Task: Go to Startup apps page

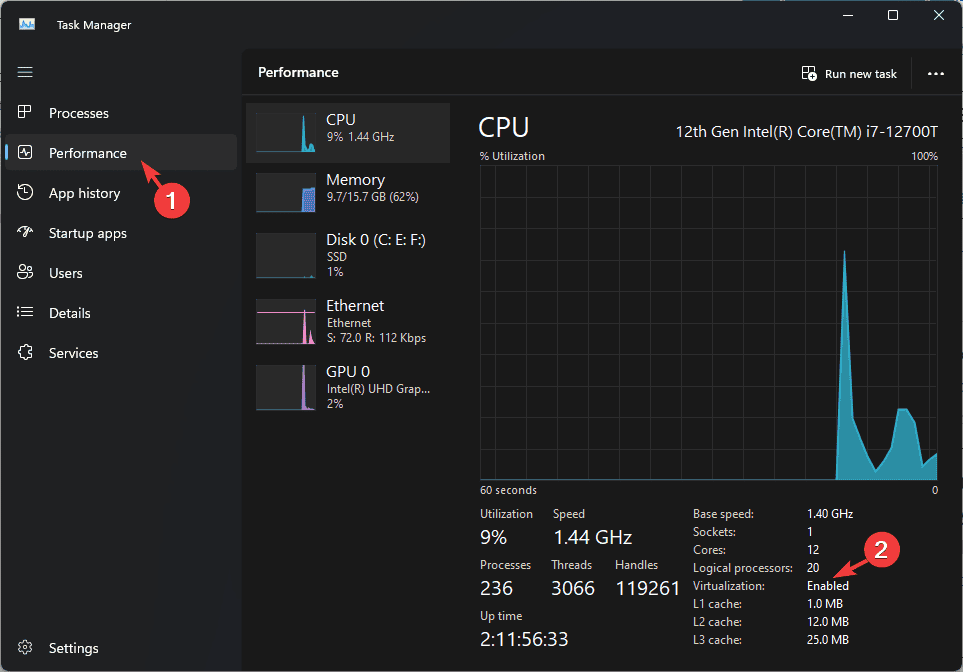Action: coord(88,233)
